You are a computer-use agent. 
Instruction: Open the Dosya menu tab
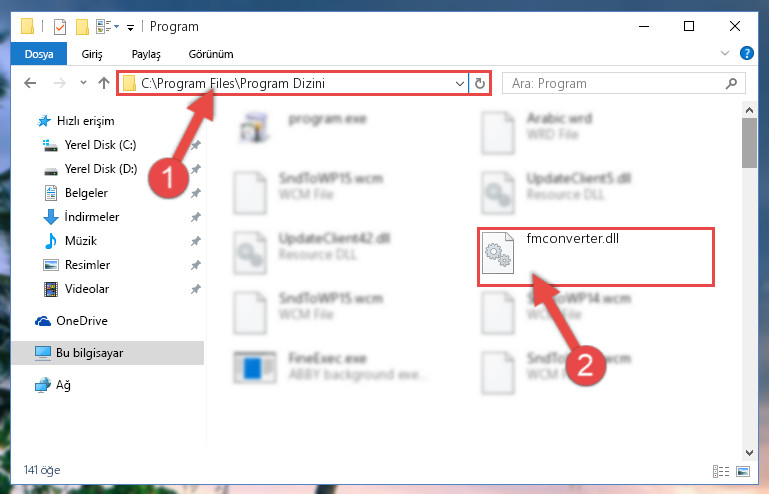[39, 54]
